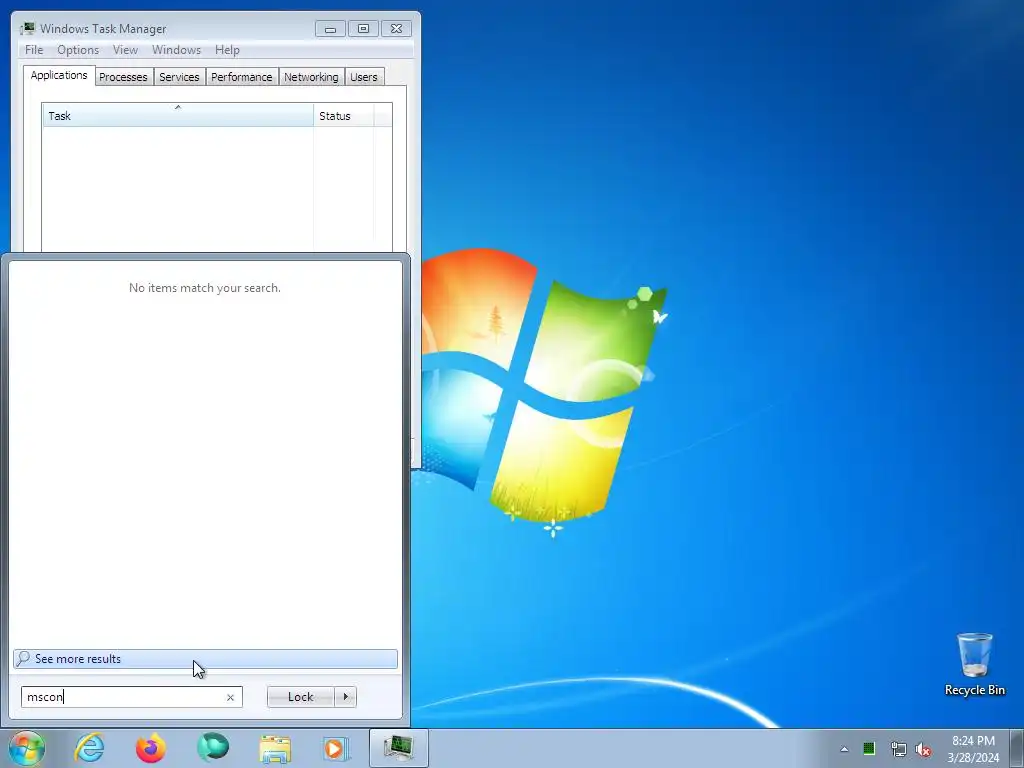
Task: Open Windows Media Player from taskbar
Action: tap(337, 748)
